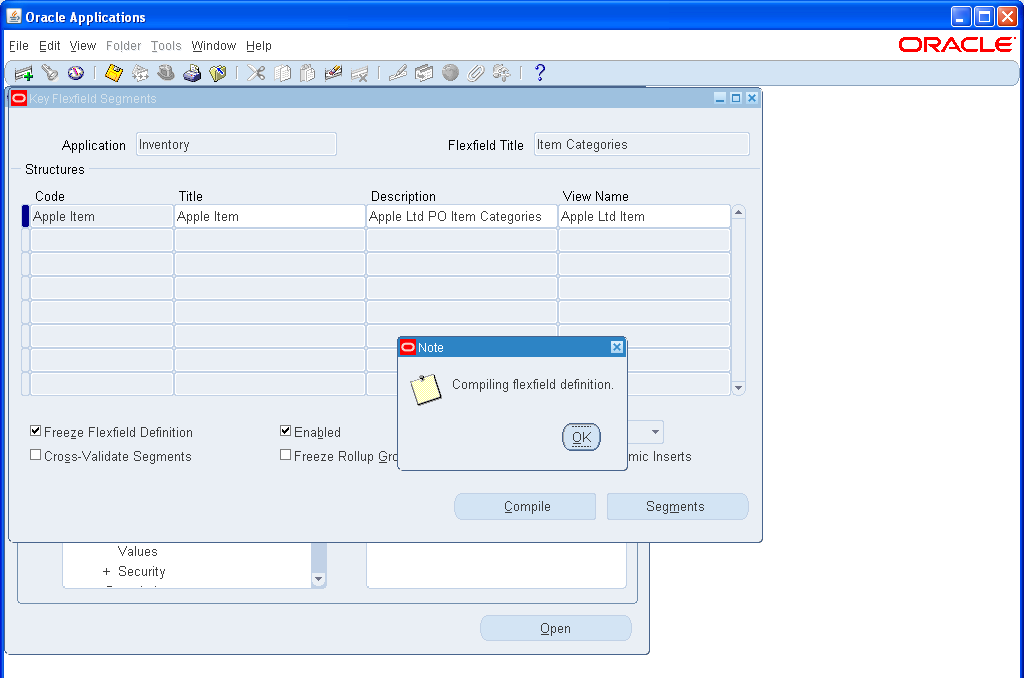Open the Show Navigator compass icon

(75, 72)
